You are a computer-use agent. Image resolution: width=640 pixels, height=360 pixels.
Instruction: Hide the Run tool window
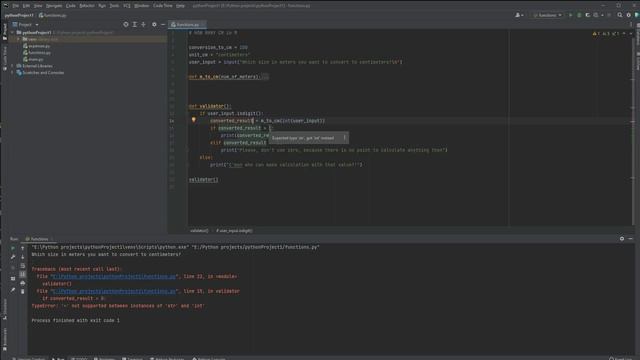631,239
